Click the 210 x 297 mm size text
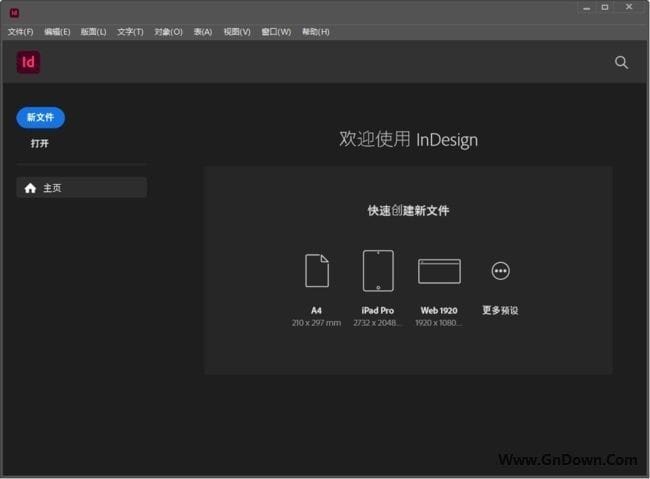Viewport: 650px width, 479px height. pos(316,323)
